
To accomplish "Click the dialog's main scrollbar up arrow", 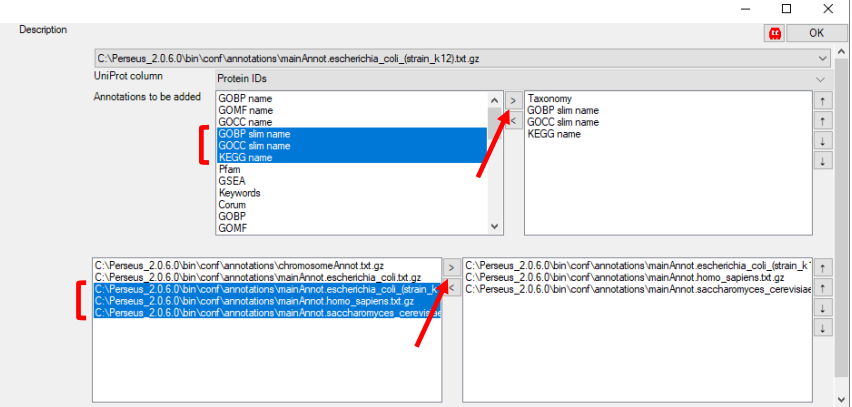I will coord(840,52).
